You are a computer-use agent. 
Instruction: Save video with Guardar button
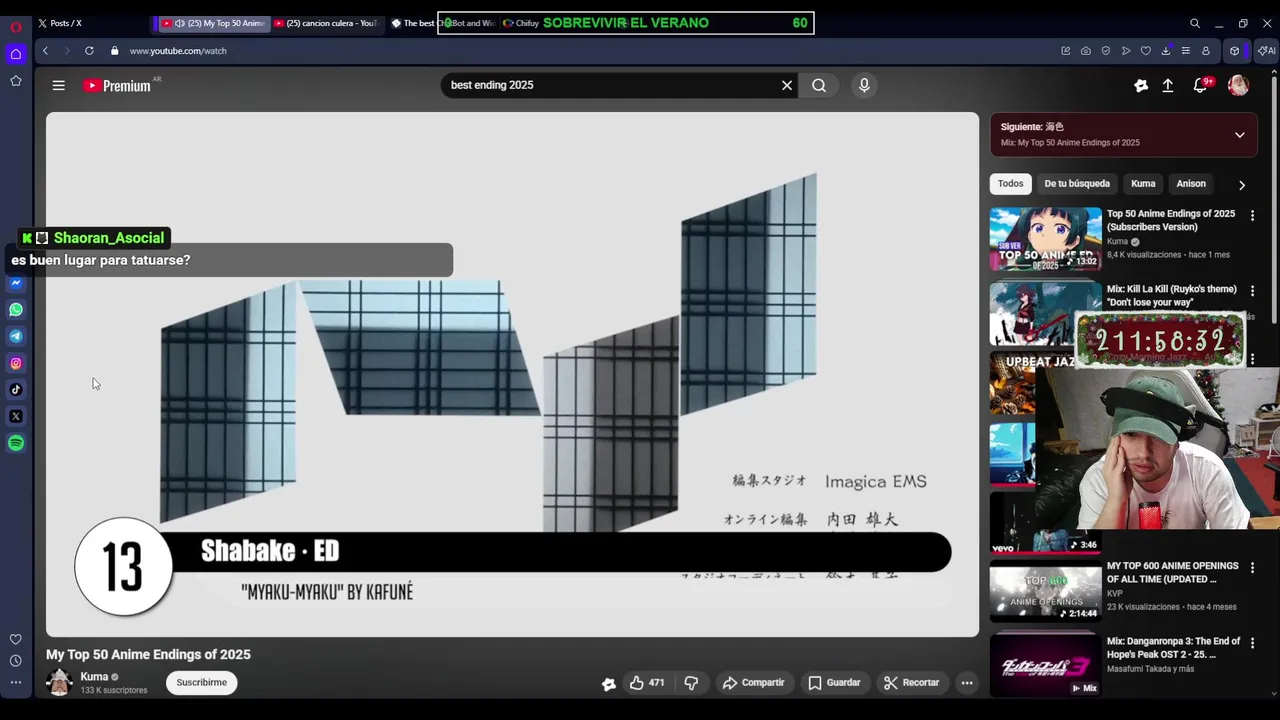834,683
